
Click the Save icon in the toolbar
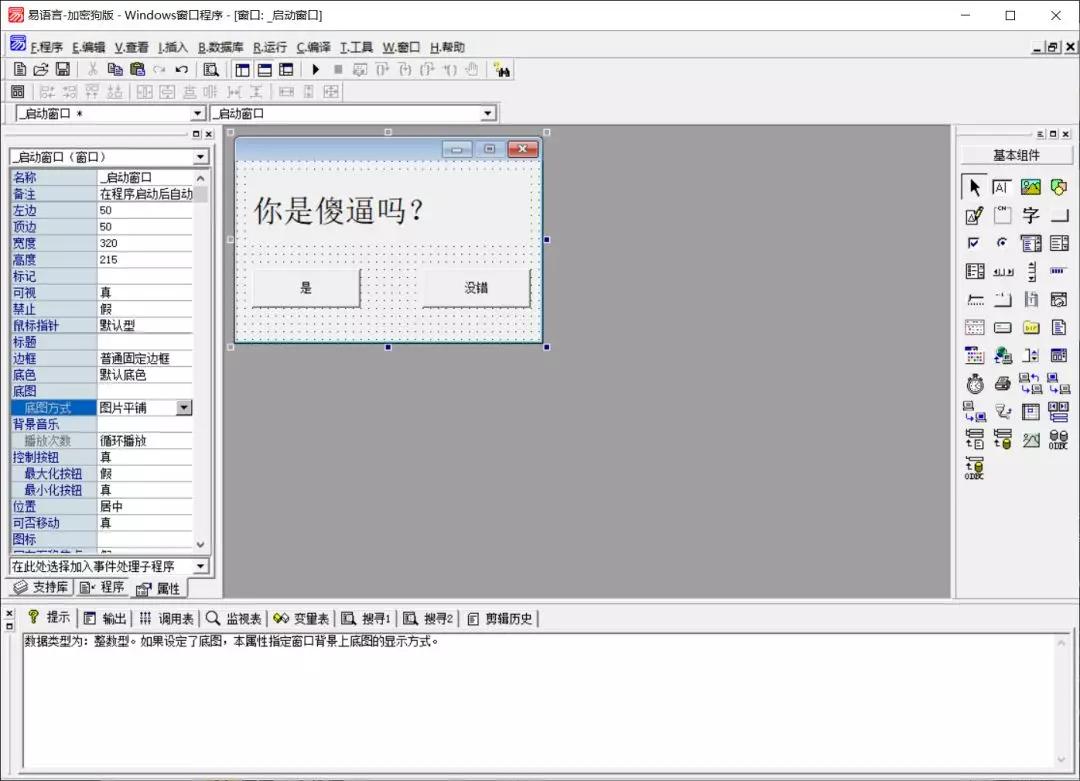click(x=64, y=68)
